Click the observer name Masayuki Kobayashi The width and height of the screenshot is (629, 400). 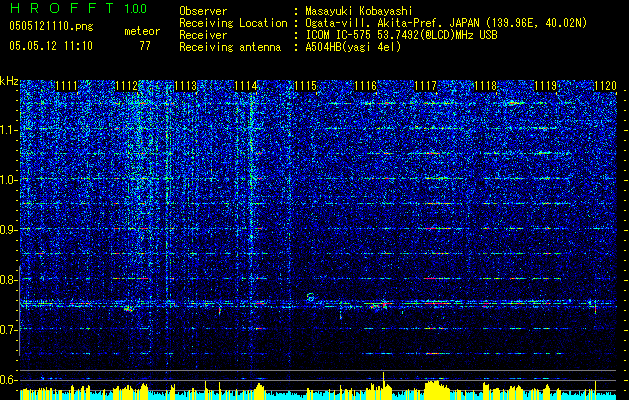pyautogui.click(x=359, y=11)
